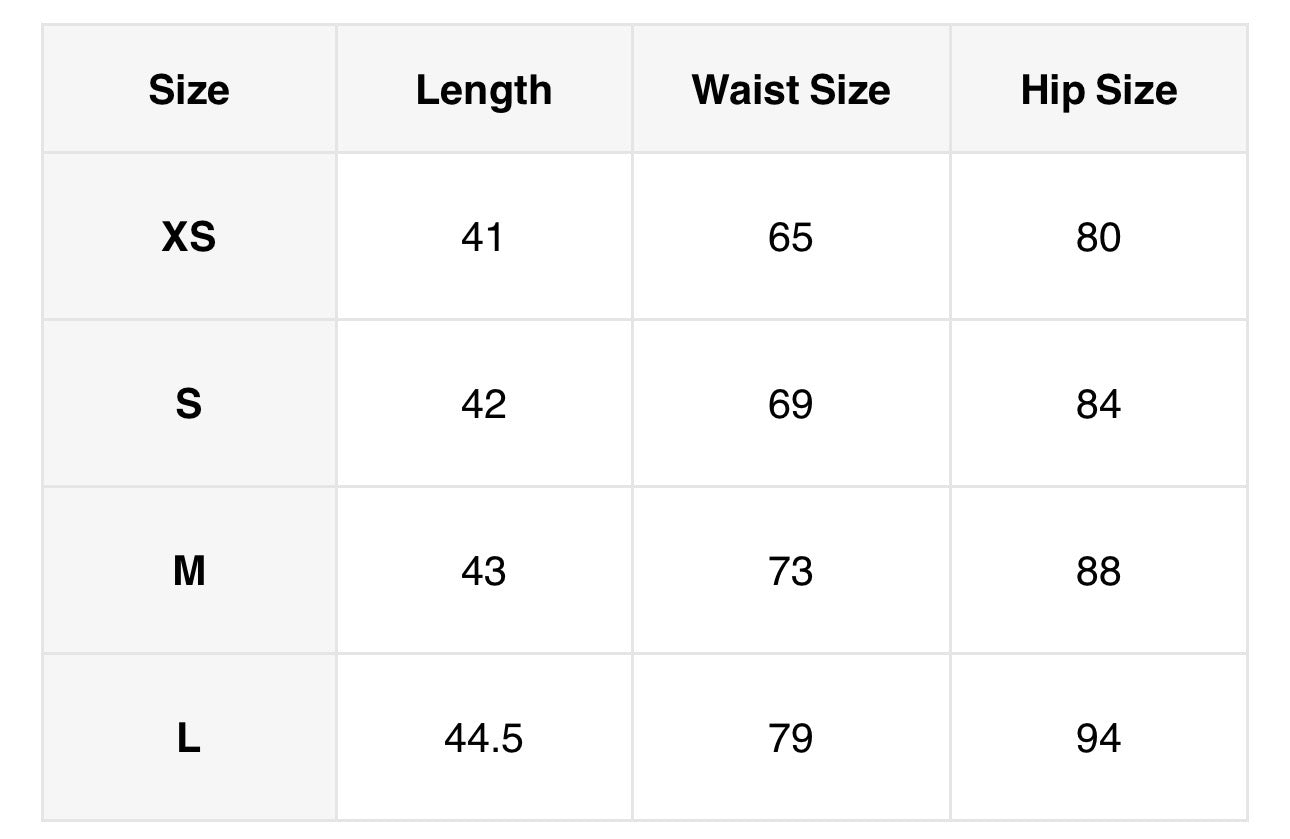Select the S size row label
The image size is (1290, 839).
(189, 405)
